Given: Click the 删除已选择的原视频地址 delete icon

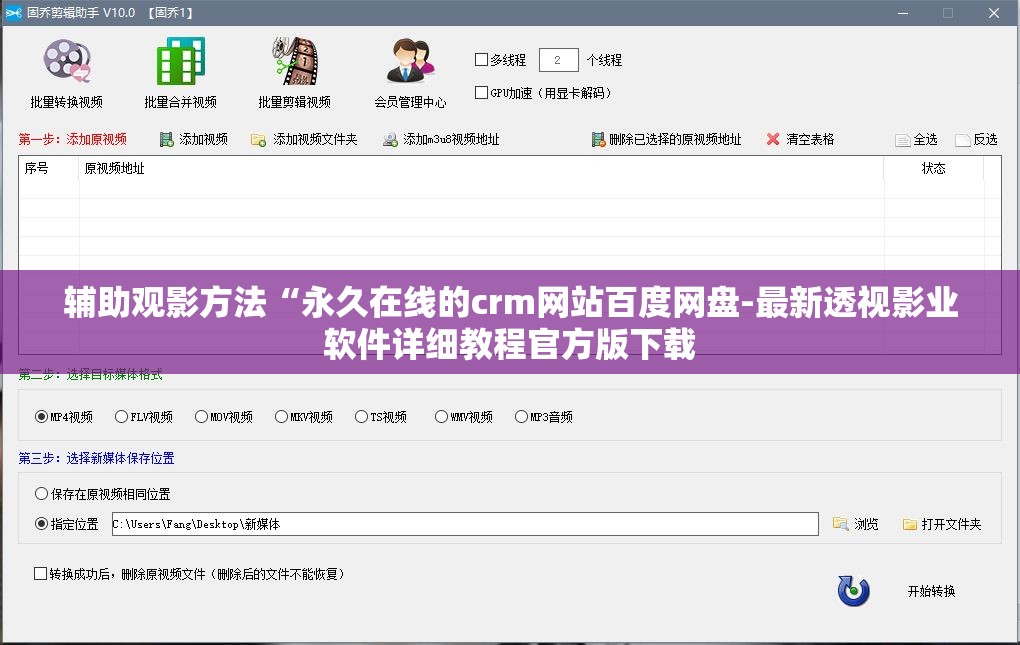Looking at the screenshot, I should click(598, 139).
